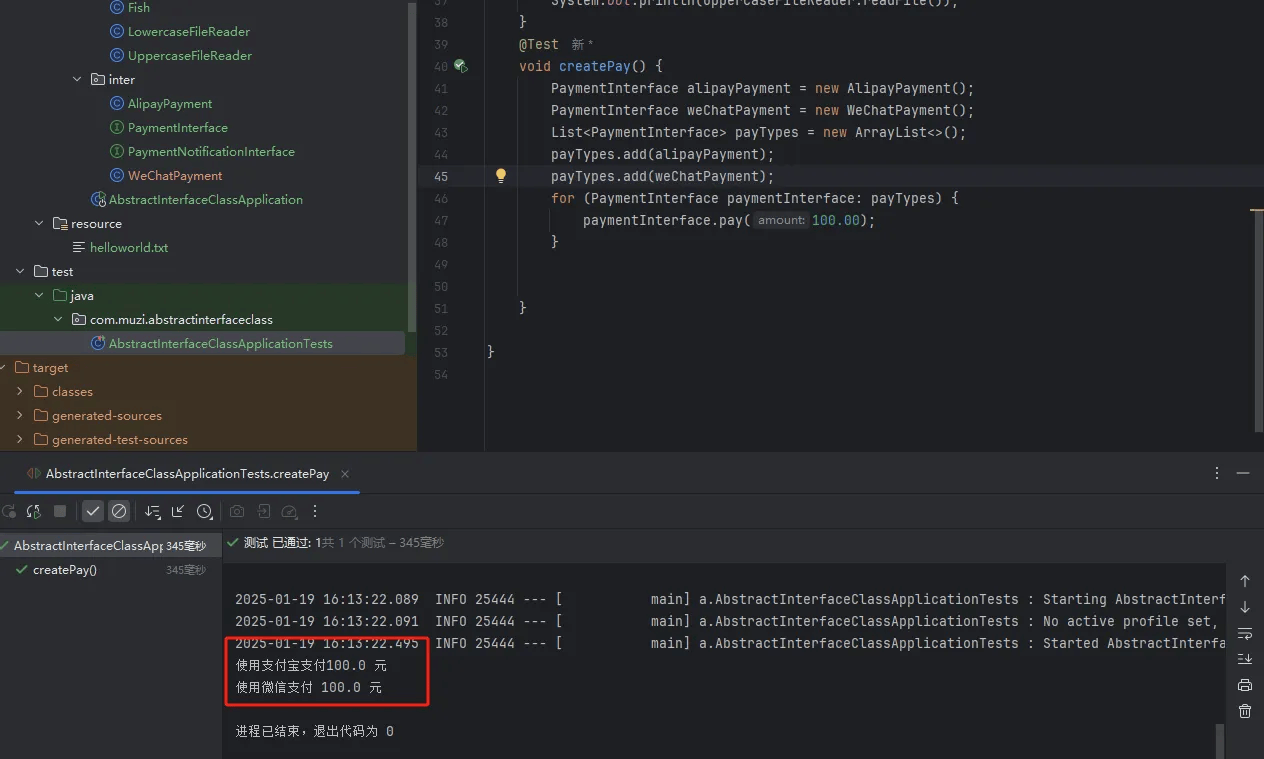Place cursor on payTypes.add(weChatPayment) line
Screen dimensions: 1264x759
(663, 176)
